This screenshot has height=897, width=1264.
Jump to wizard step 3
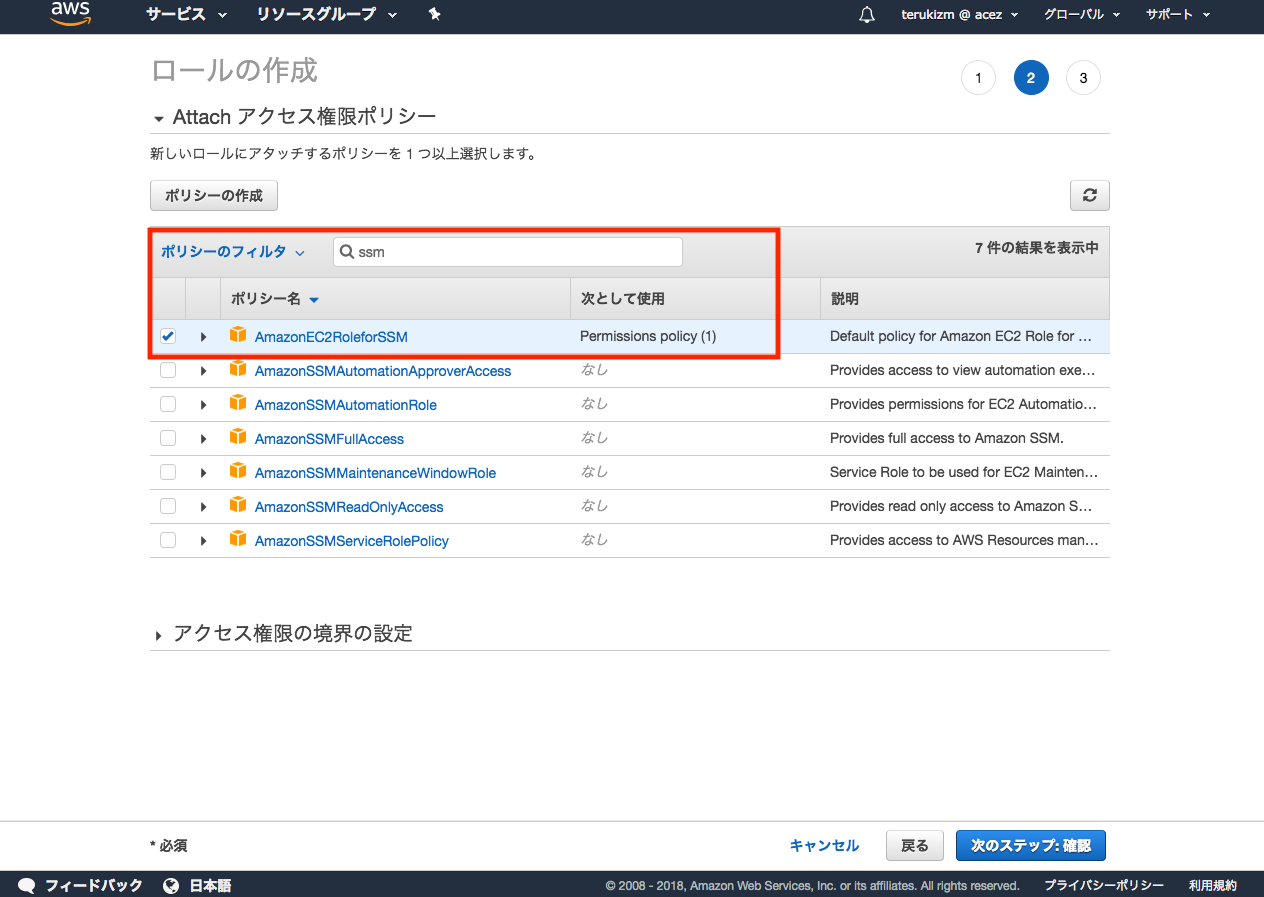point(1083,78)
